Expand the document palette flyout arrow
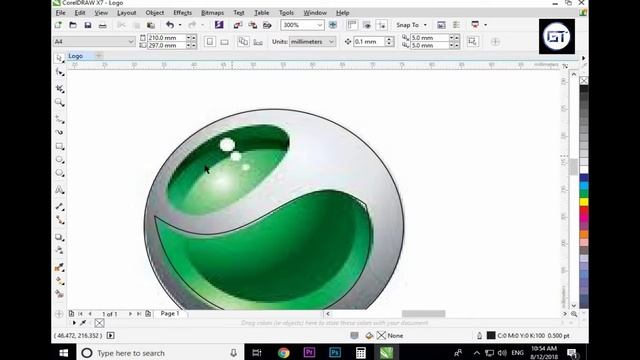640x360 pixels. point(74,323)
